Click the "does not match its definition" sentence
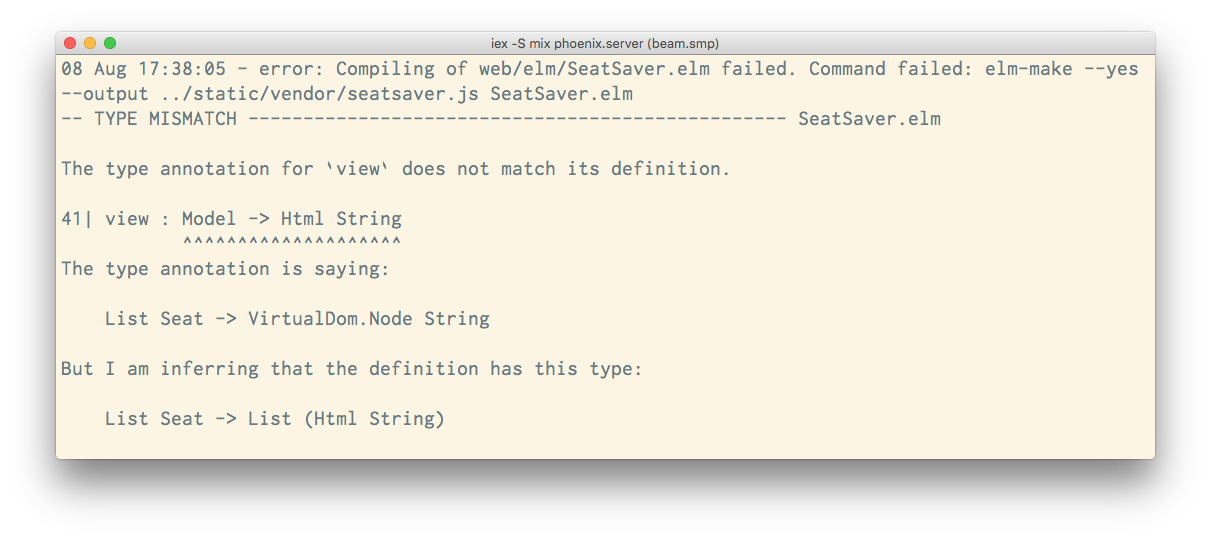 (x=566, y=169)
